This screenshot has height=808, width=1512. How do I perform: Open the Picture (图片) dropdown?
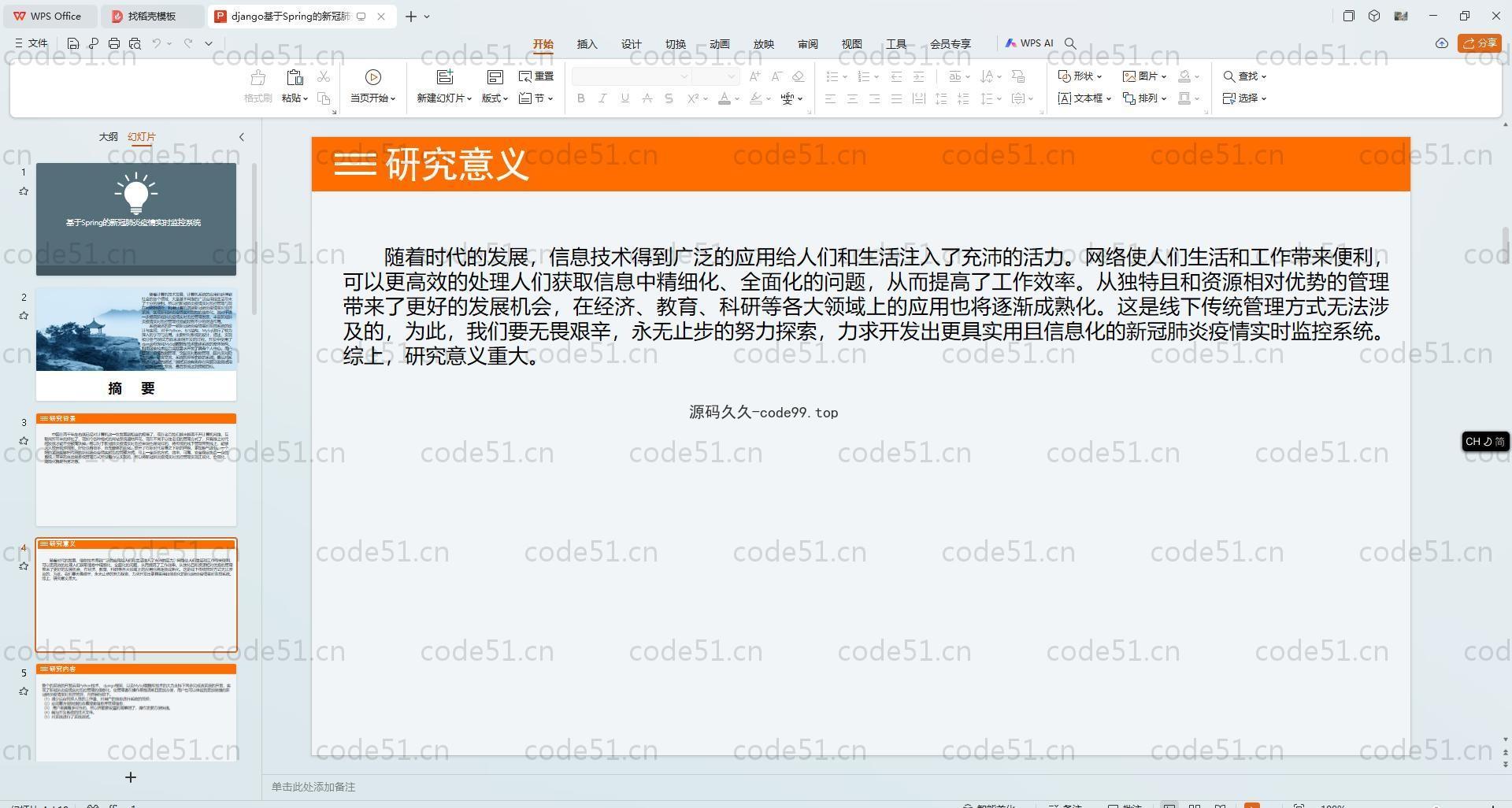click(x=1144, y=76)
